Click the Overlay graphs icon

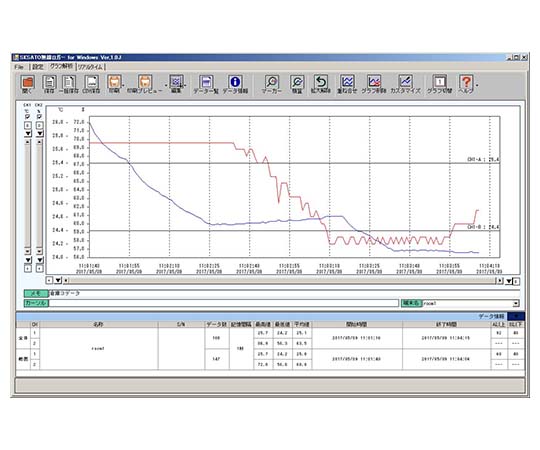click(x=347, y=82)
